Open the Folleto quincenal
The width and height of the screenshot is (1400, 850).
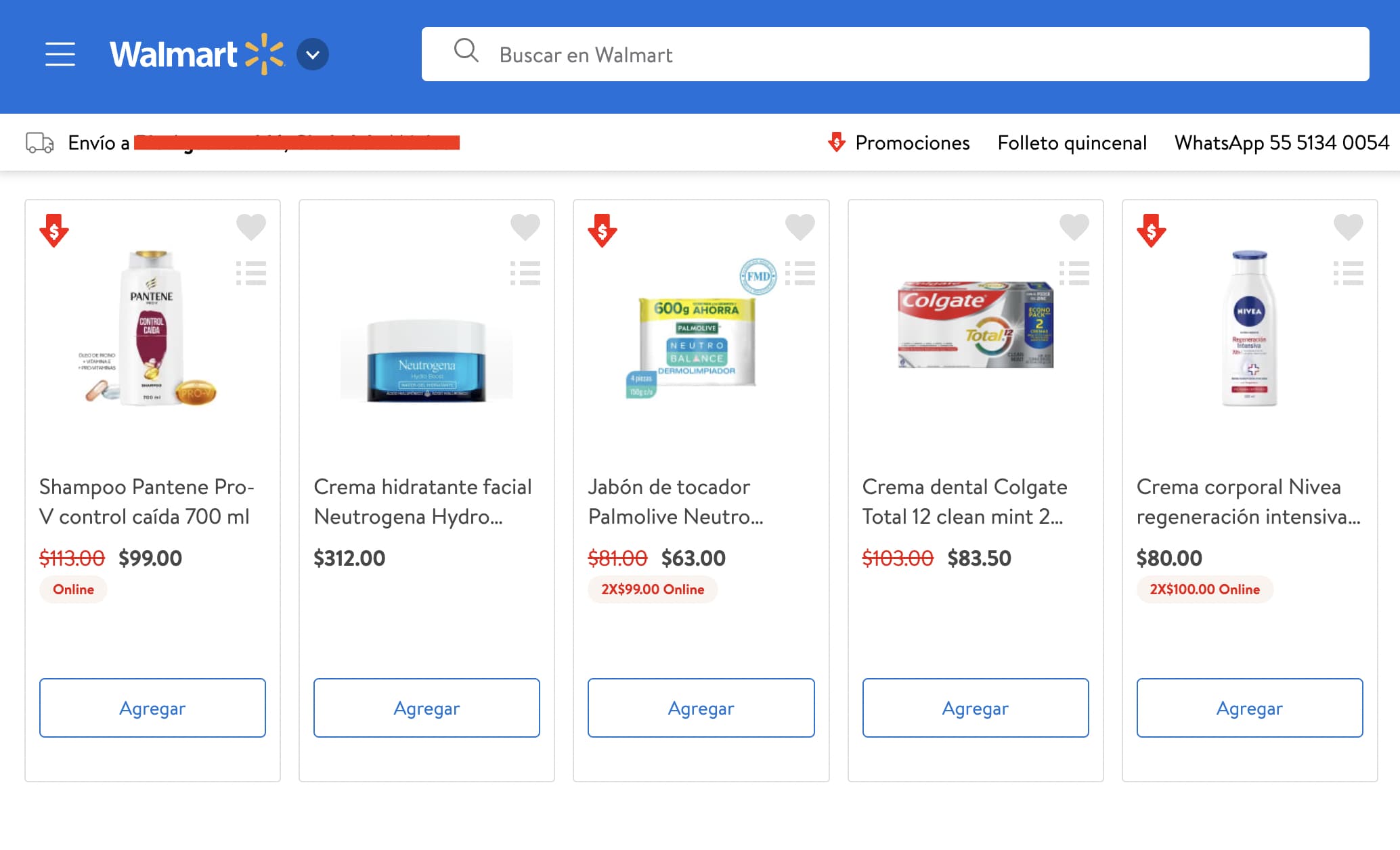point(1072,142)
